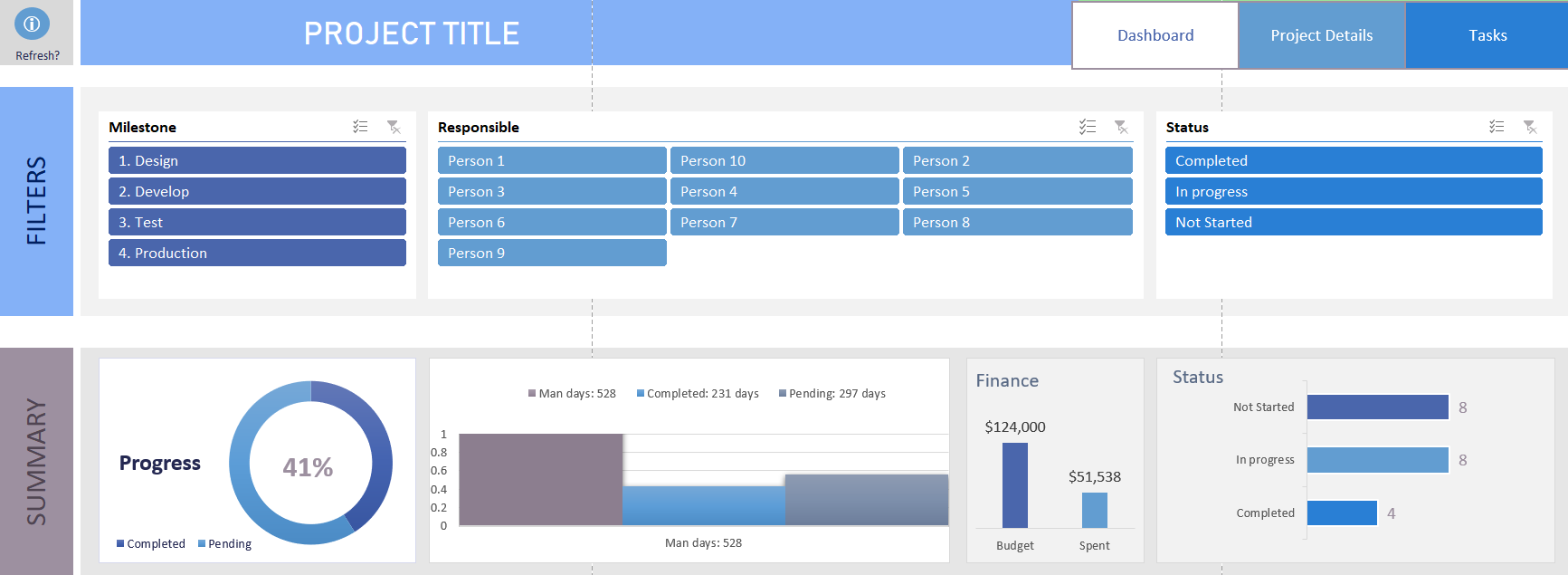This screenshot has width=1568, height=575.
Task: Click Pending: 297 days legend entry
Action: coord(832,393)
